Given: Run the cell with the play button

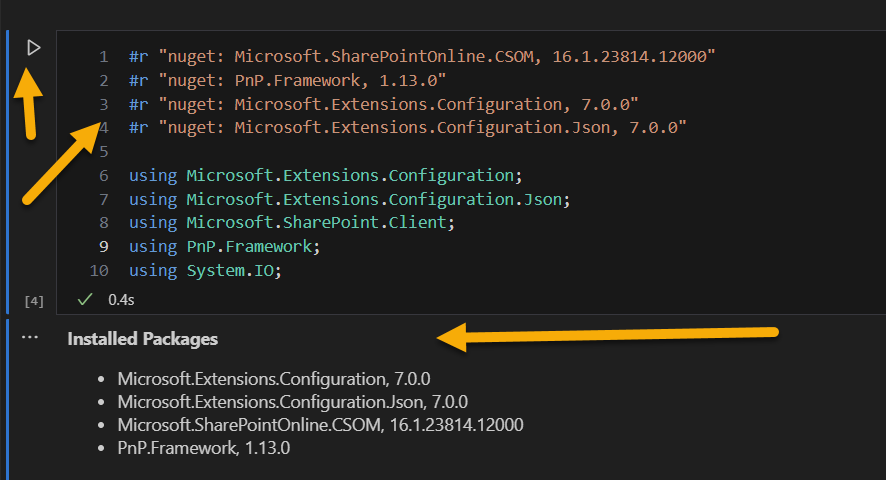Looking at the screenshot, I should (34, 47).
